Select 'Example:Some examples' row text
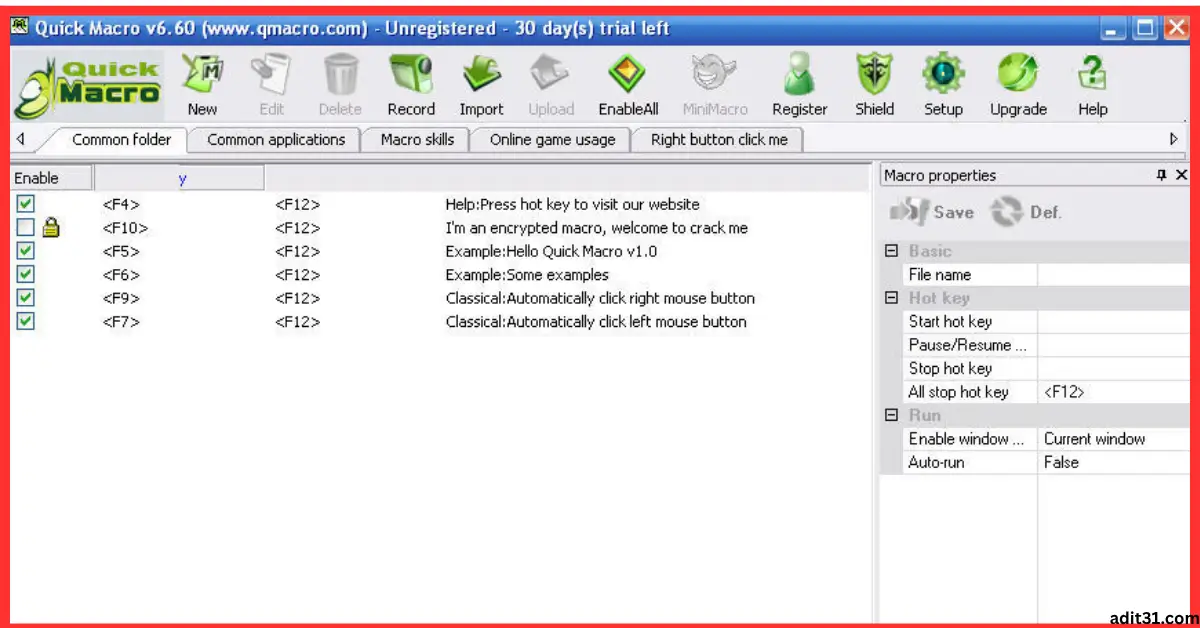The height and width of the screenshot is (628, 1200). 527,274
